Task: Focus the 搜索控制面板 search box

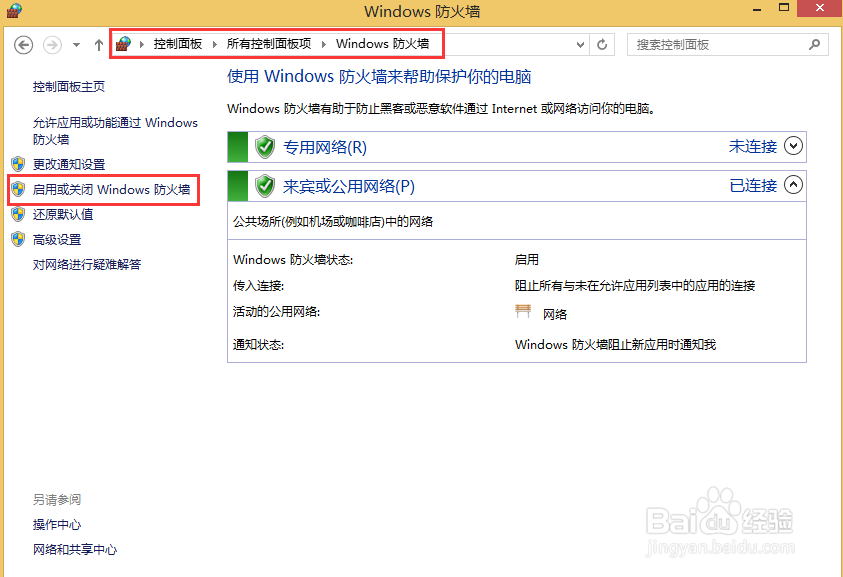Action: (727, 45)
